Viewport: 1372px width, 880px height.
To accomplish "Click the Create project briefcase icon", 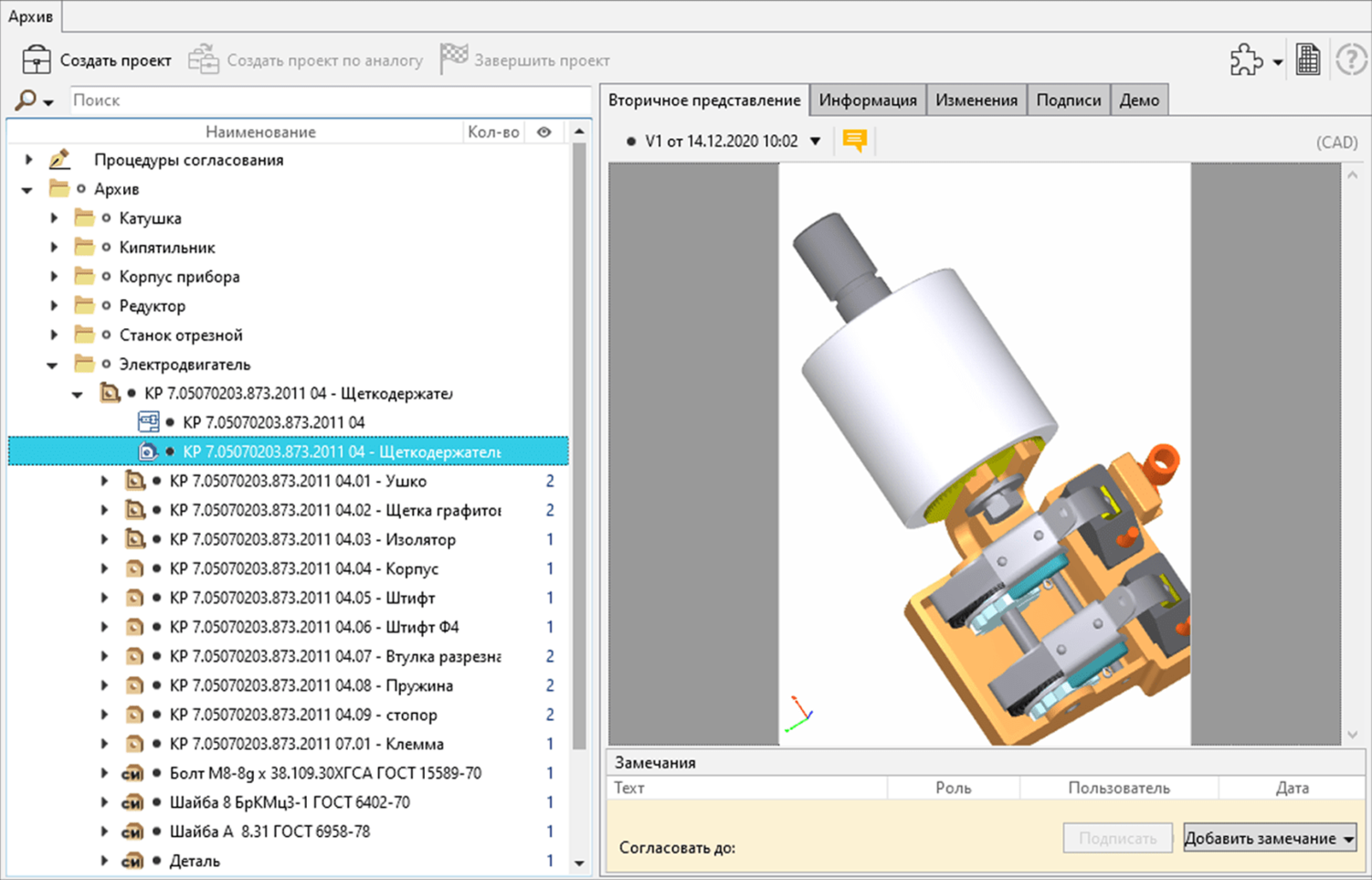I will point(37,60).
